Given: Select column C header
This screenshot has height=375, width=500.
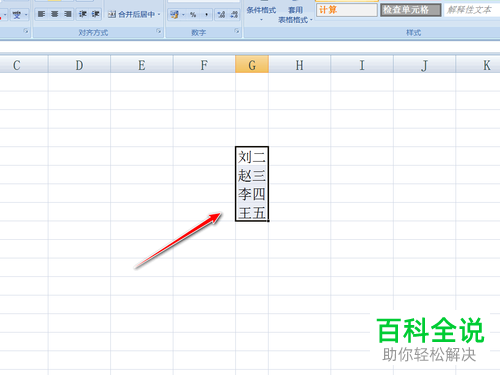Looking at the screenshot, I should pyautogui.click(x=24, y=65).
